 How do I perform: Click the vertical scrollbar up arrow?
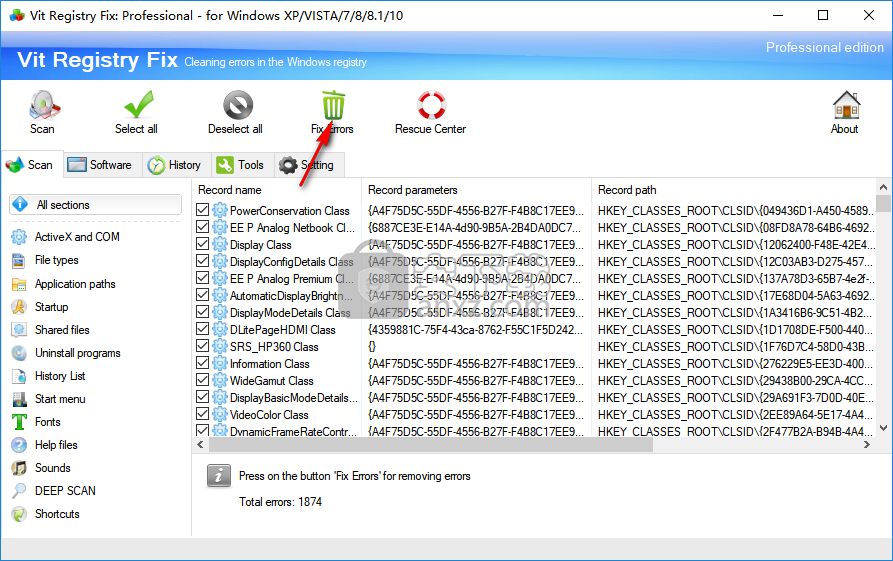click(x=883, y=187)
